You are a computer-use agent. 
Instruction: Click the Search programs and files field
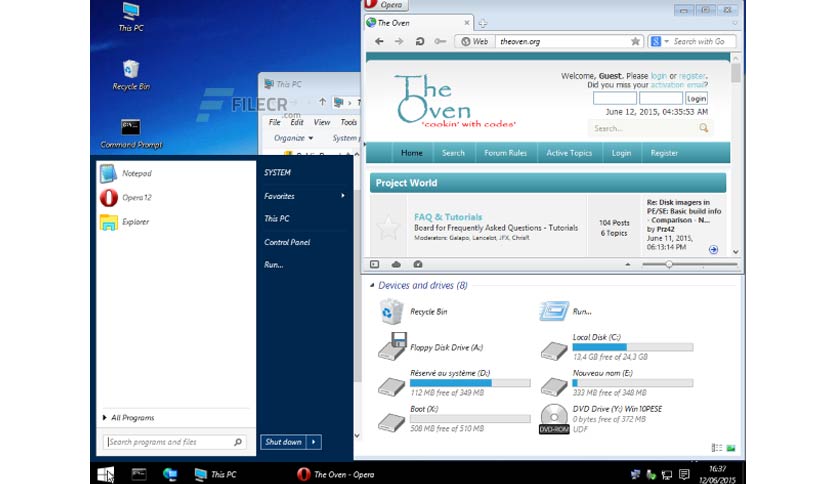click(174, 442)
